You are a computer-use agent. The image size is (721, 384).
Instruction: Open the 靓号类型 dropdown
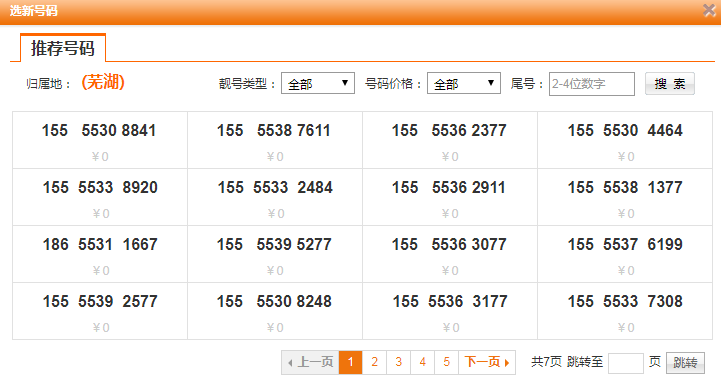pos(318,83)
